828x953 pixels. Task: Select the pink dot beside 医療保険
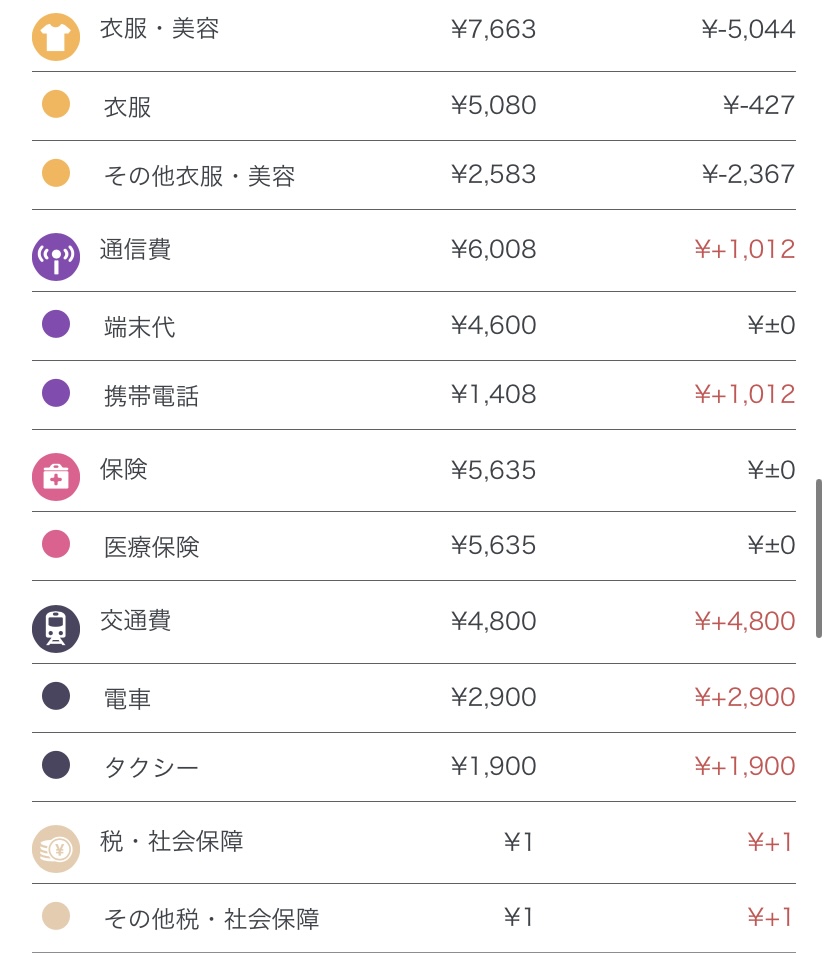tap(56, 545)
